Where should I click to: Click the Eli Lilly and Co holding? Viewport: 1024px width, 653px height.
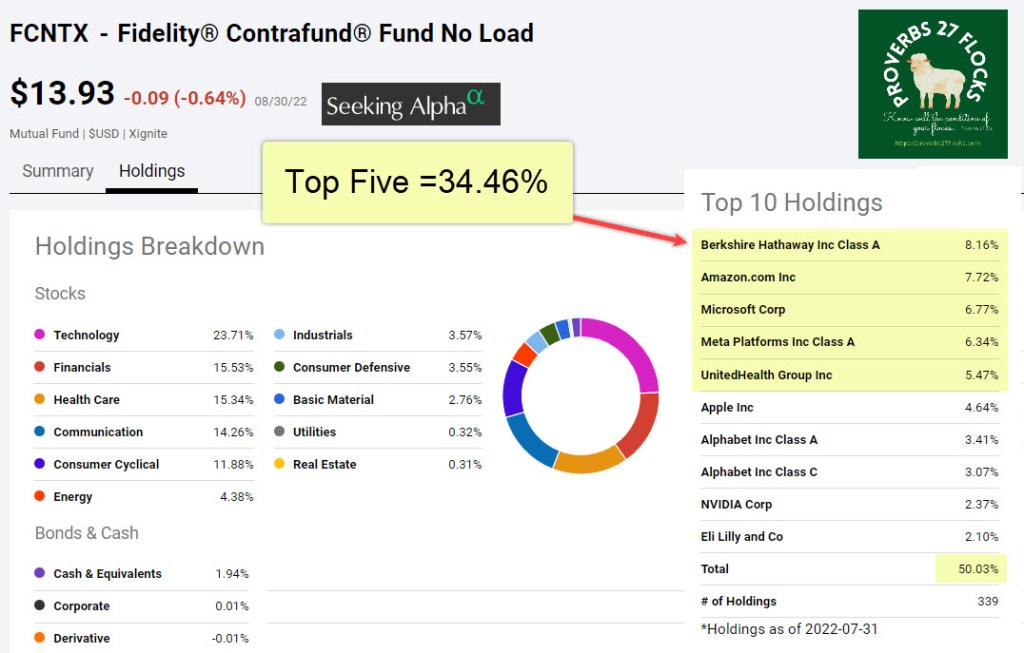tap(742, 537)
